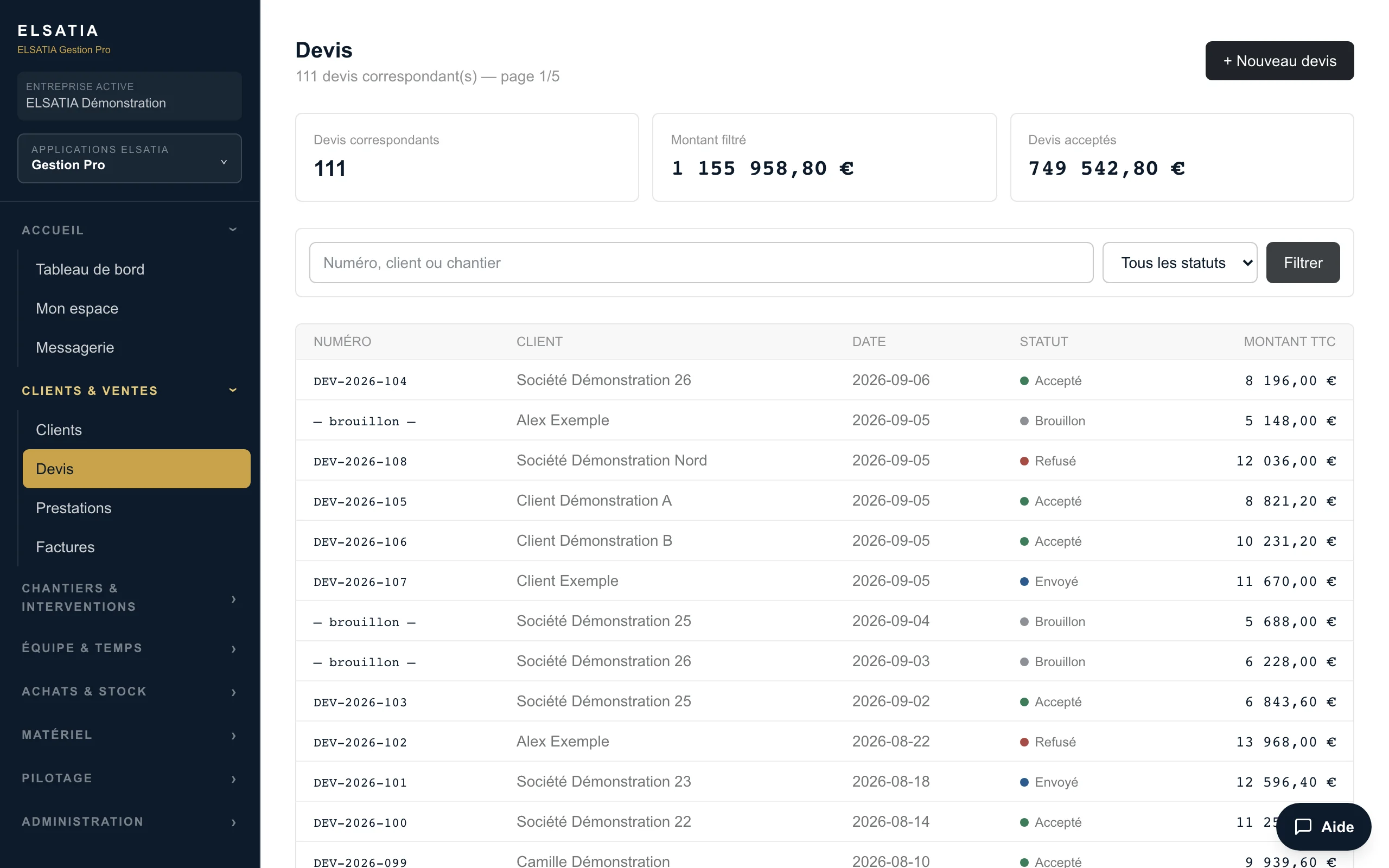Open quote DEV-2026-108
1389x868 pixels.
pos(360,462)
